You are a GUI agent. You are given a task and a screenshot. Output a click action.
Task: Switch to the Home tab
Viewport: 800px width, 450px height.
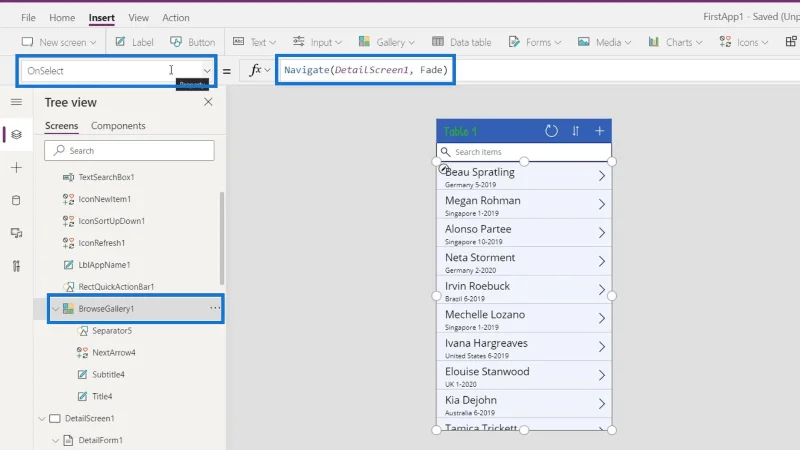[x=62, y=17]
